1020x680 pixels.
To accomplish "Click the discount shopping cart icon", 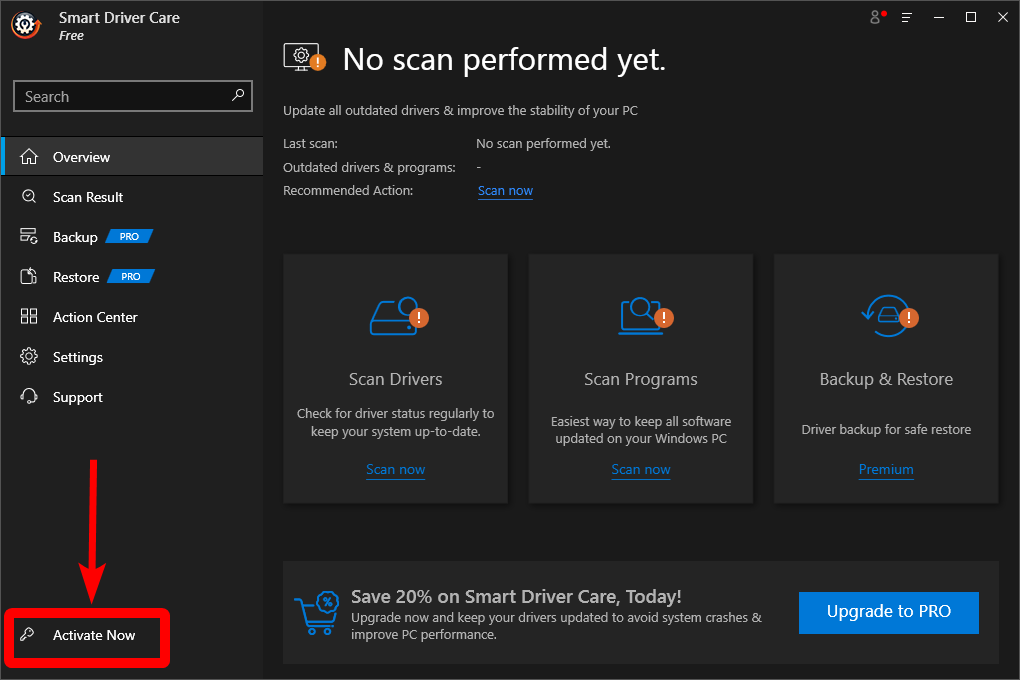I will [317, 612].
